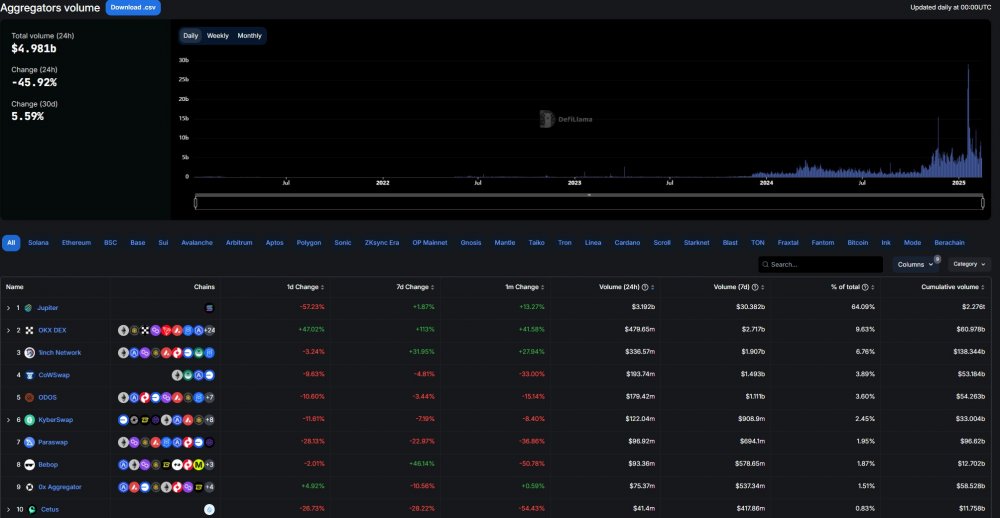The height and width of the screenshot is (518, 1000).
Task: Click left handle of chart range slider
Action: 196,204
